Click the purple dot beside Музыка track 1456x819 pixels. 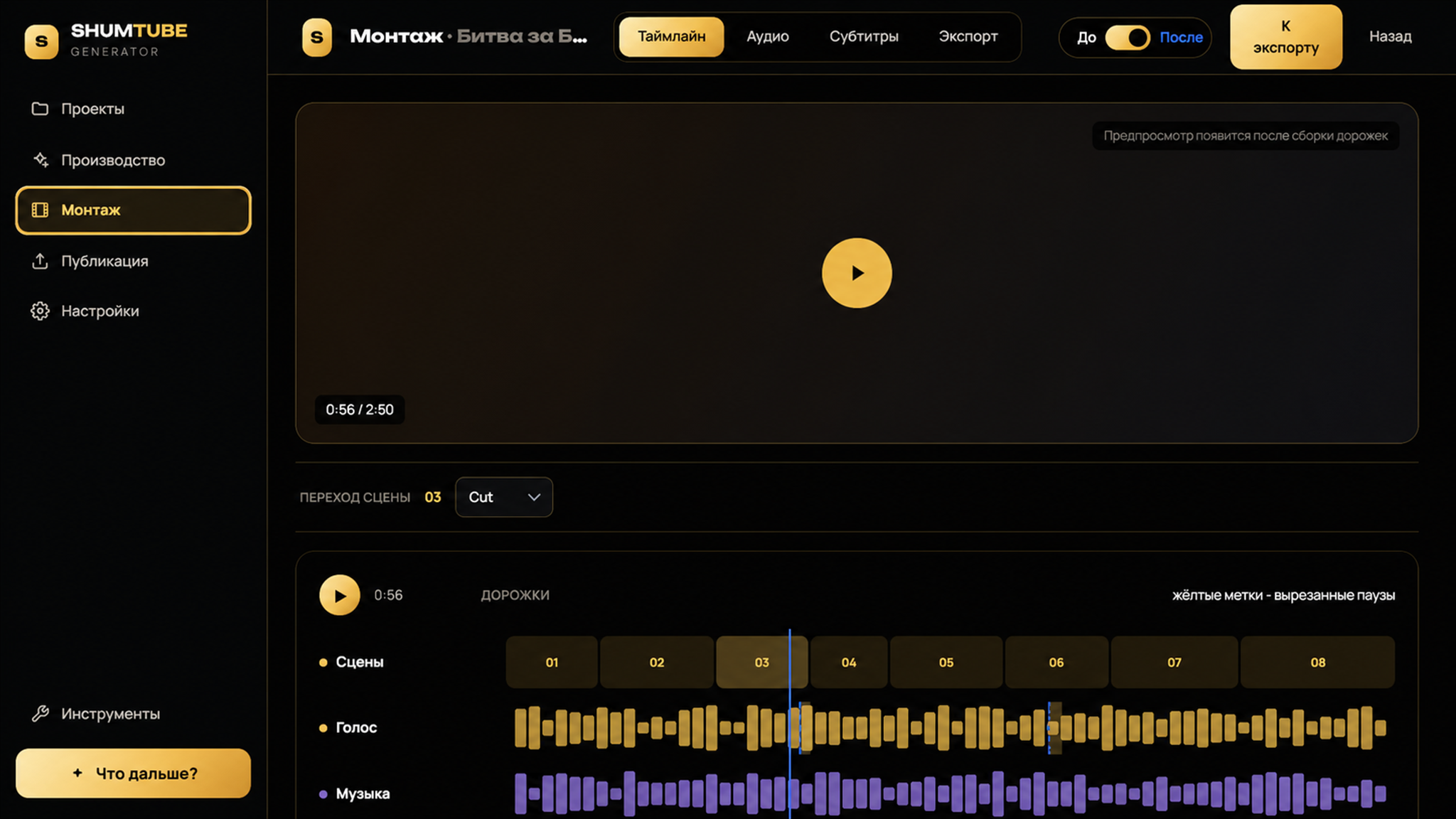[323, 793]
